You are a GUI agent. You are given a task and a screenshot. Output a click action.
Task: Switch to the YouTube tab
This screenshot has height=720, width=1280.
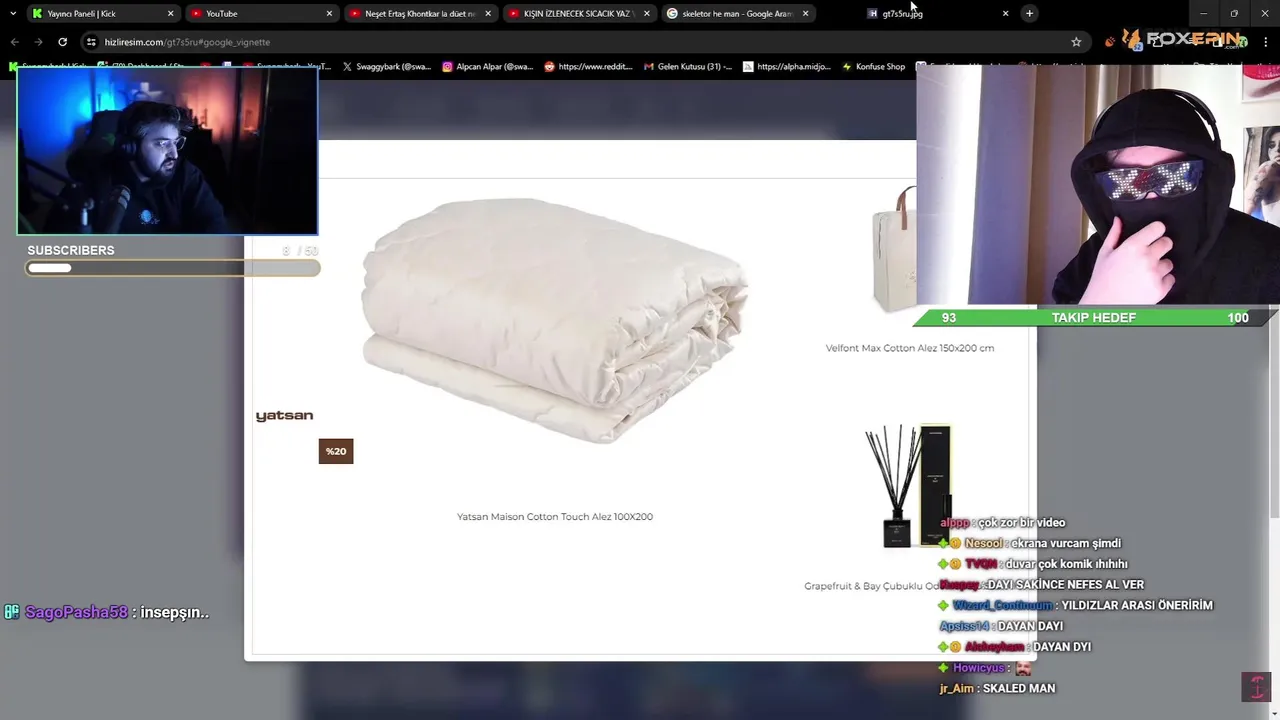pyautogui.click(x=260, y=14)
